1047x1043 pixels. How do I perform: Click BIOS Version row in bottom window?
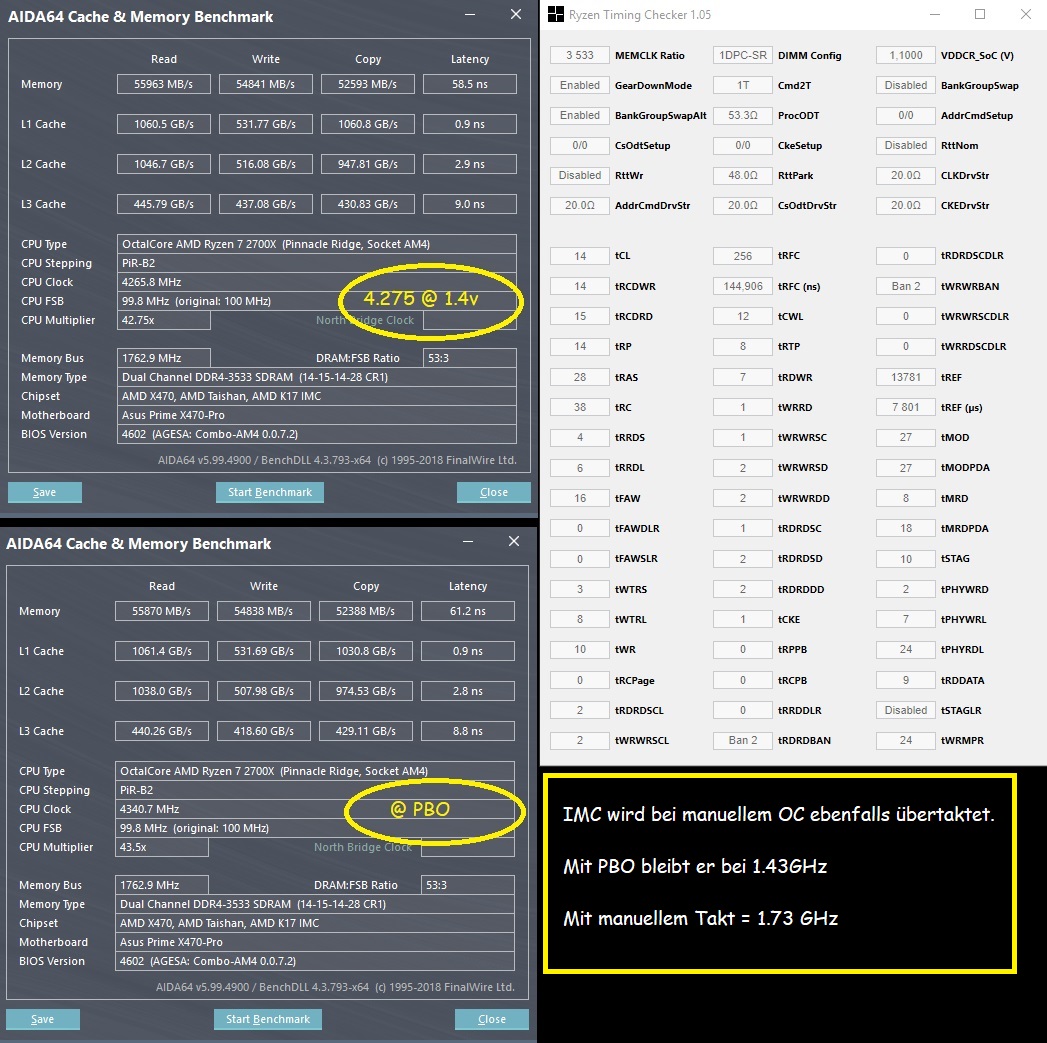click(x=315, y=961)
